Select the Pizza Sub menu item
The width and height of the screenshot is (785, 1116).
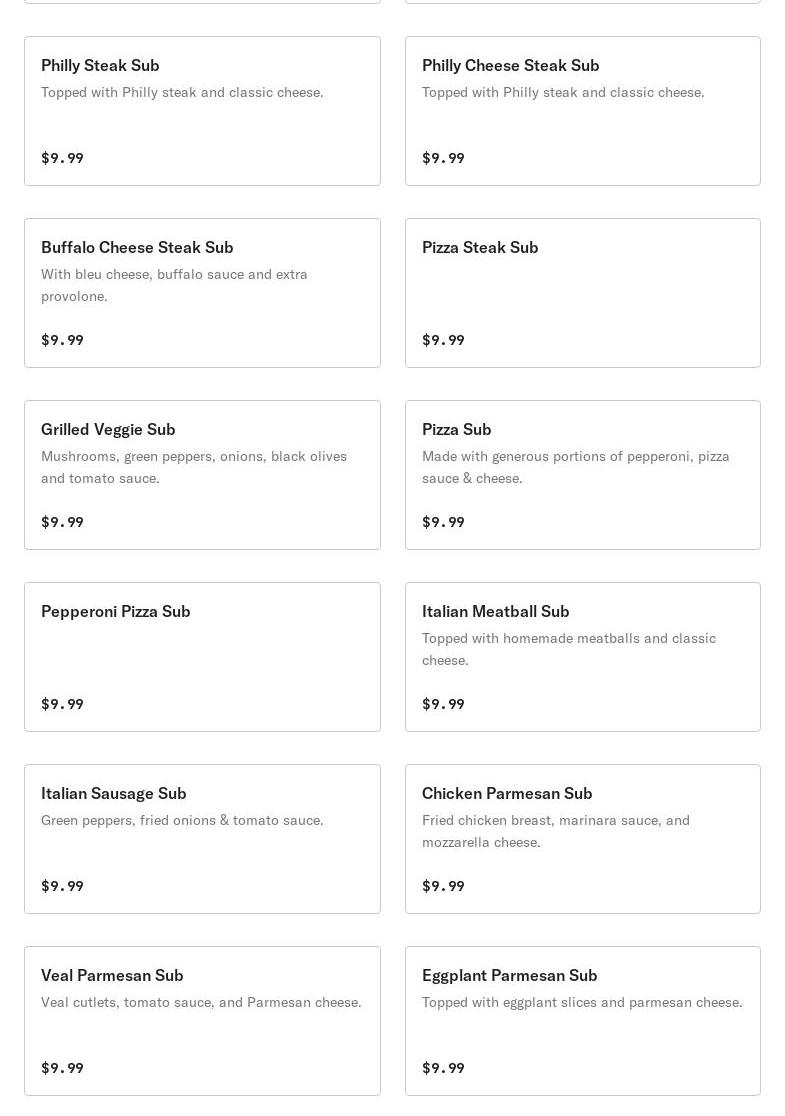pyautogui.click(x=582, y=475)
